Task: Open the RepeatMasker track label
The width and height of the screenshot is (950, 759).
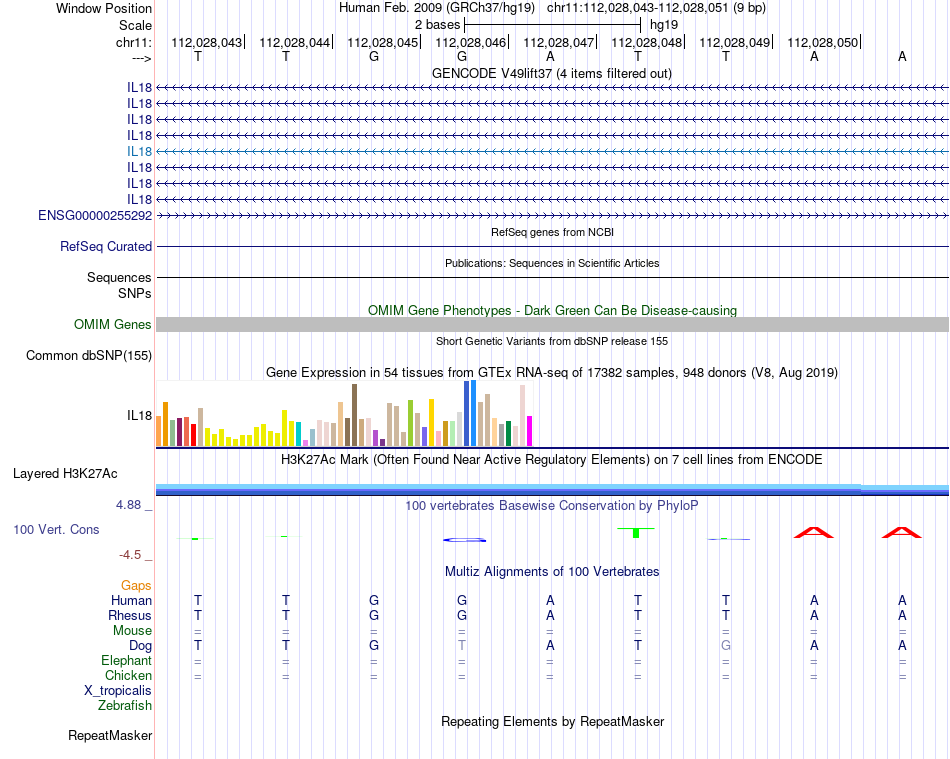Action: click(x=110, y=735)
